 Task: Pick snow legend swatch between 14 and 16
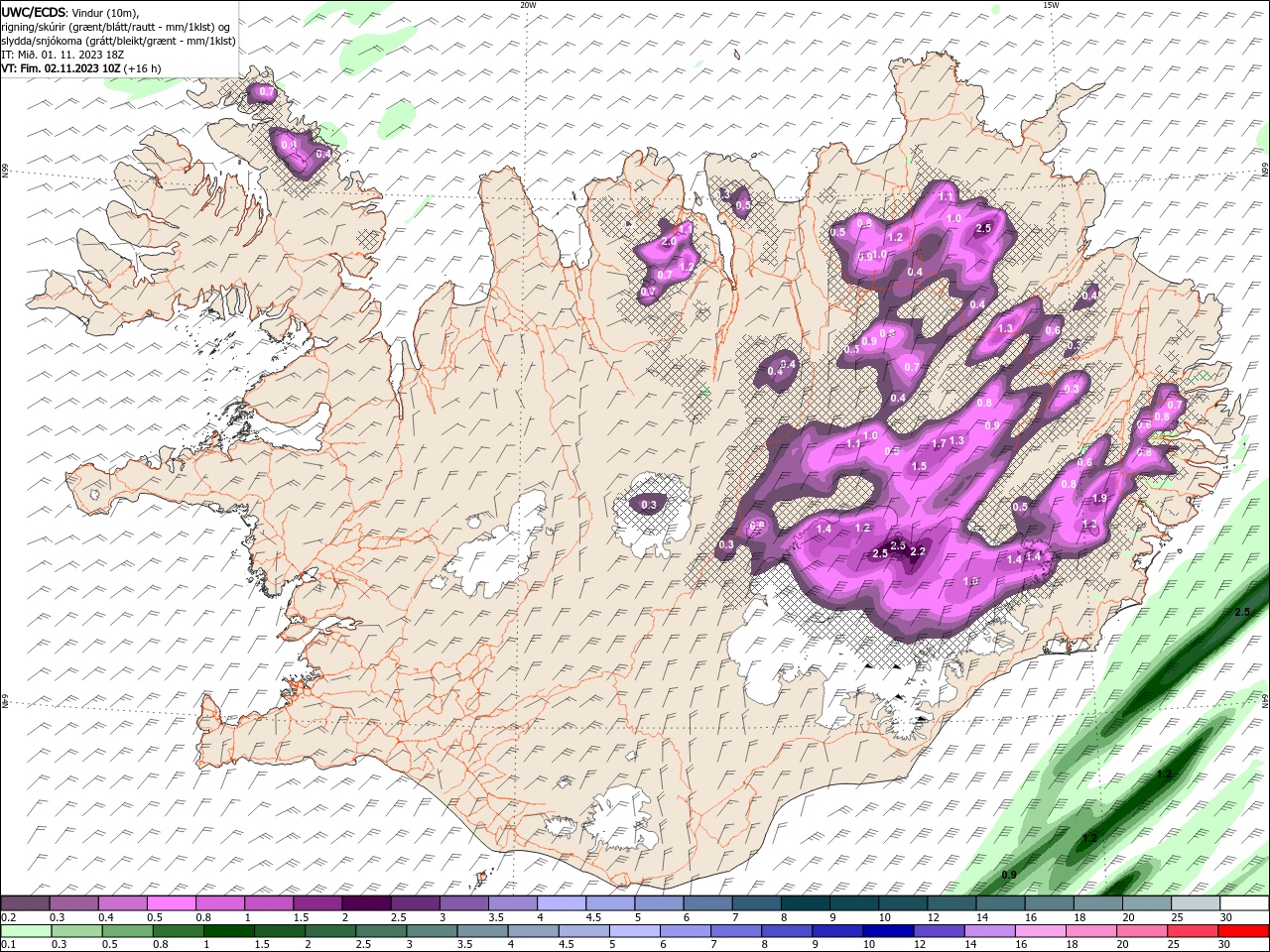pos(999,903)
